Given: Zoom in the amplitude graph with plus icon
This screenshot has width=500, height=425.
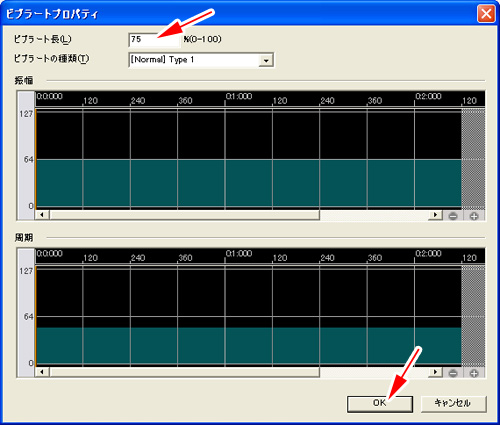Looking at the screenshot, I should pos(474,216).
